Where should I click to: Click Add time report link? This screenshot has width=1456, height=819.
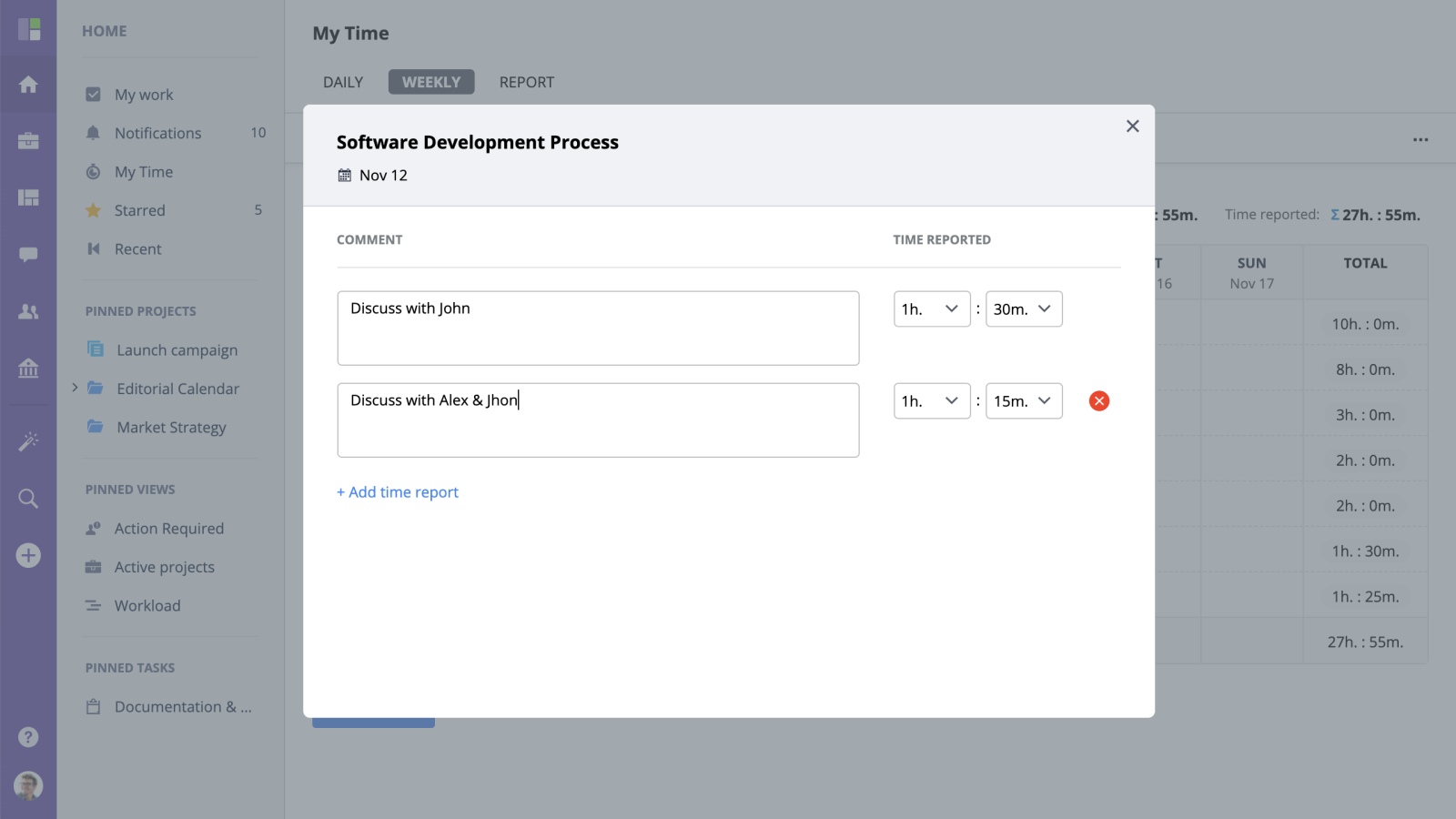tap(398, 491)
